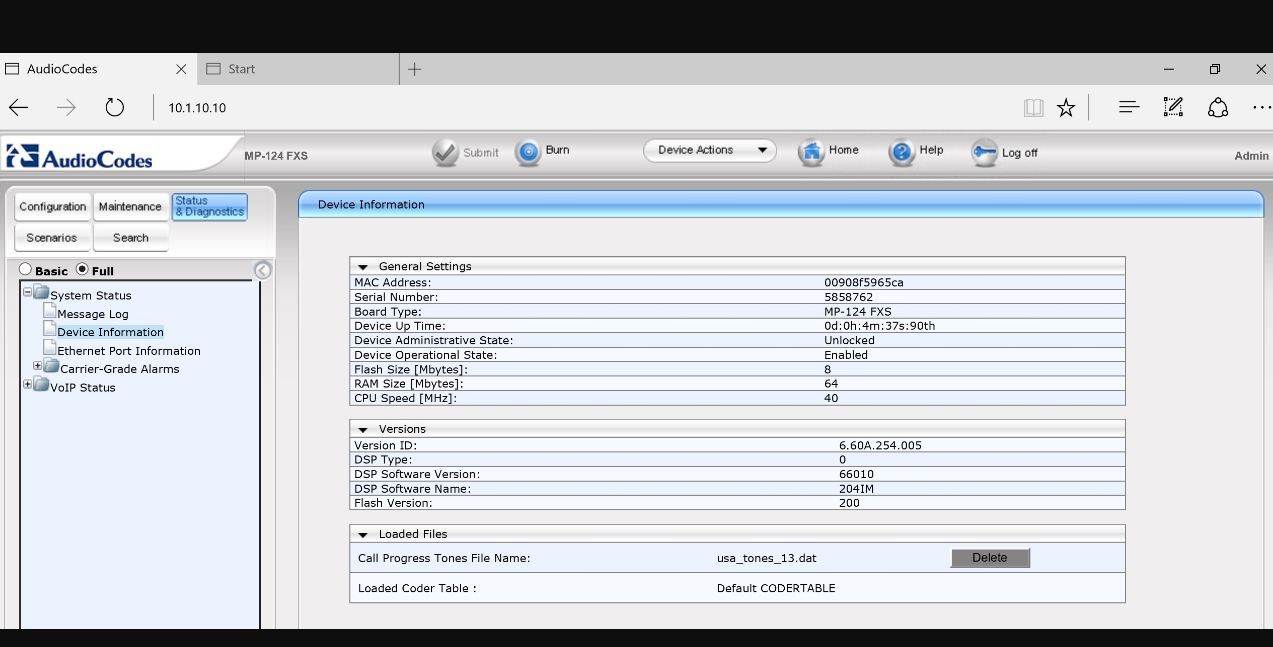1273x647 pixels.
Task: Click the AudioCodes logo
Action: click(80, 157)
